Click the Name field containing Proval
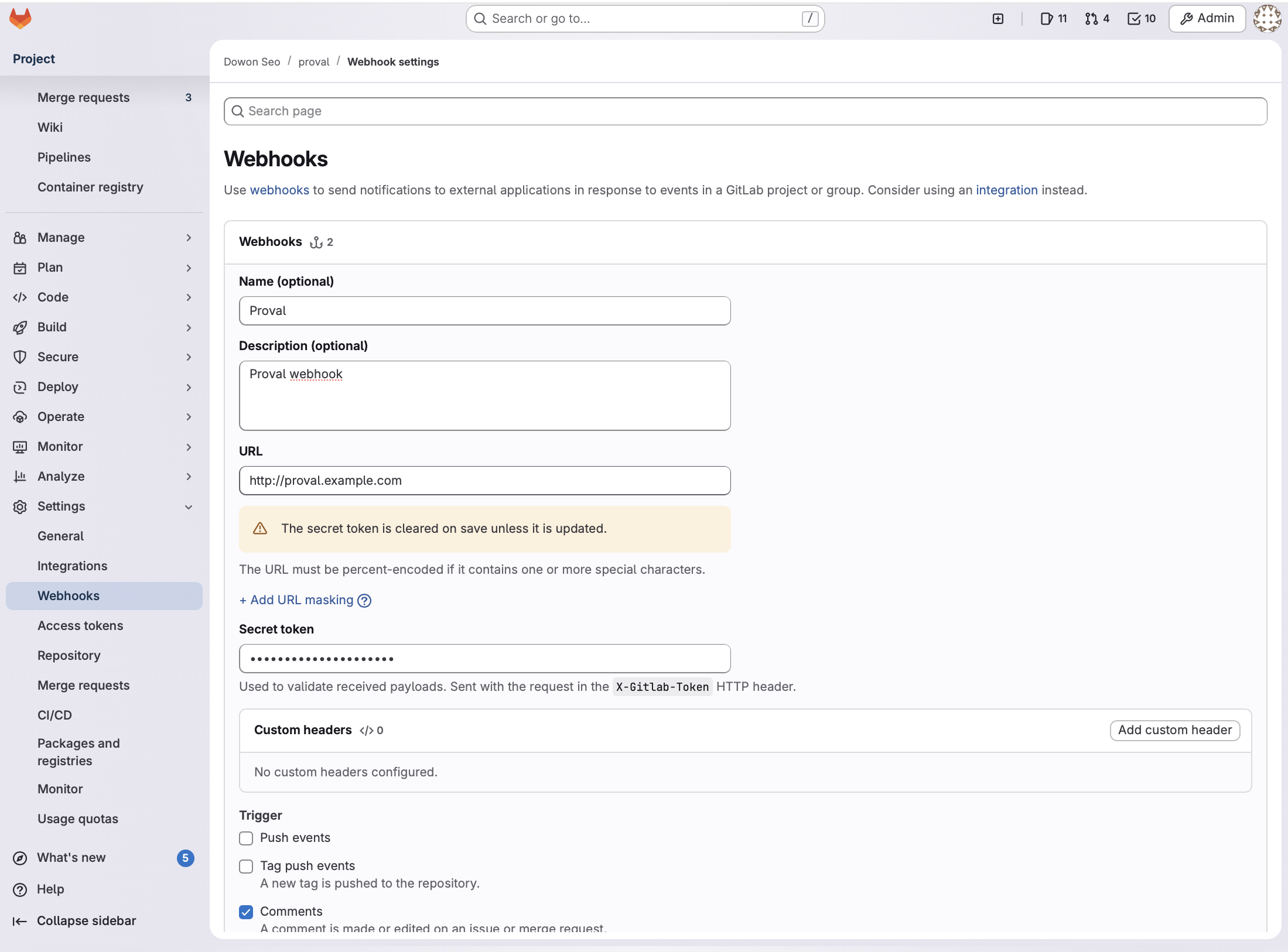This screenshot has height=952, width=1288. pyautogui.click(x=484, y=311)
